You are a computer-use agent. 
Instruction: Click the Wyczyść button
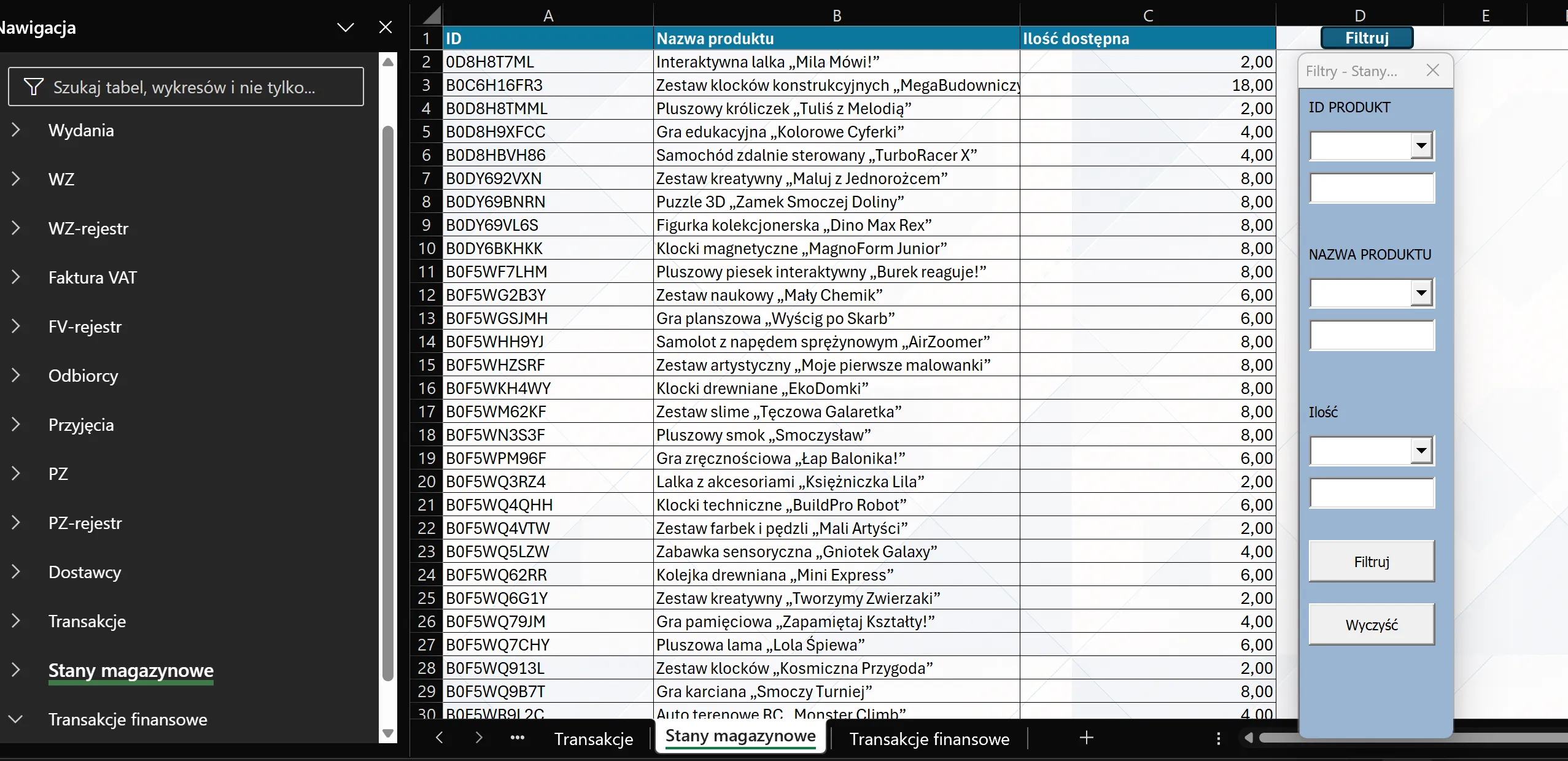1372,625
